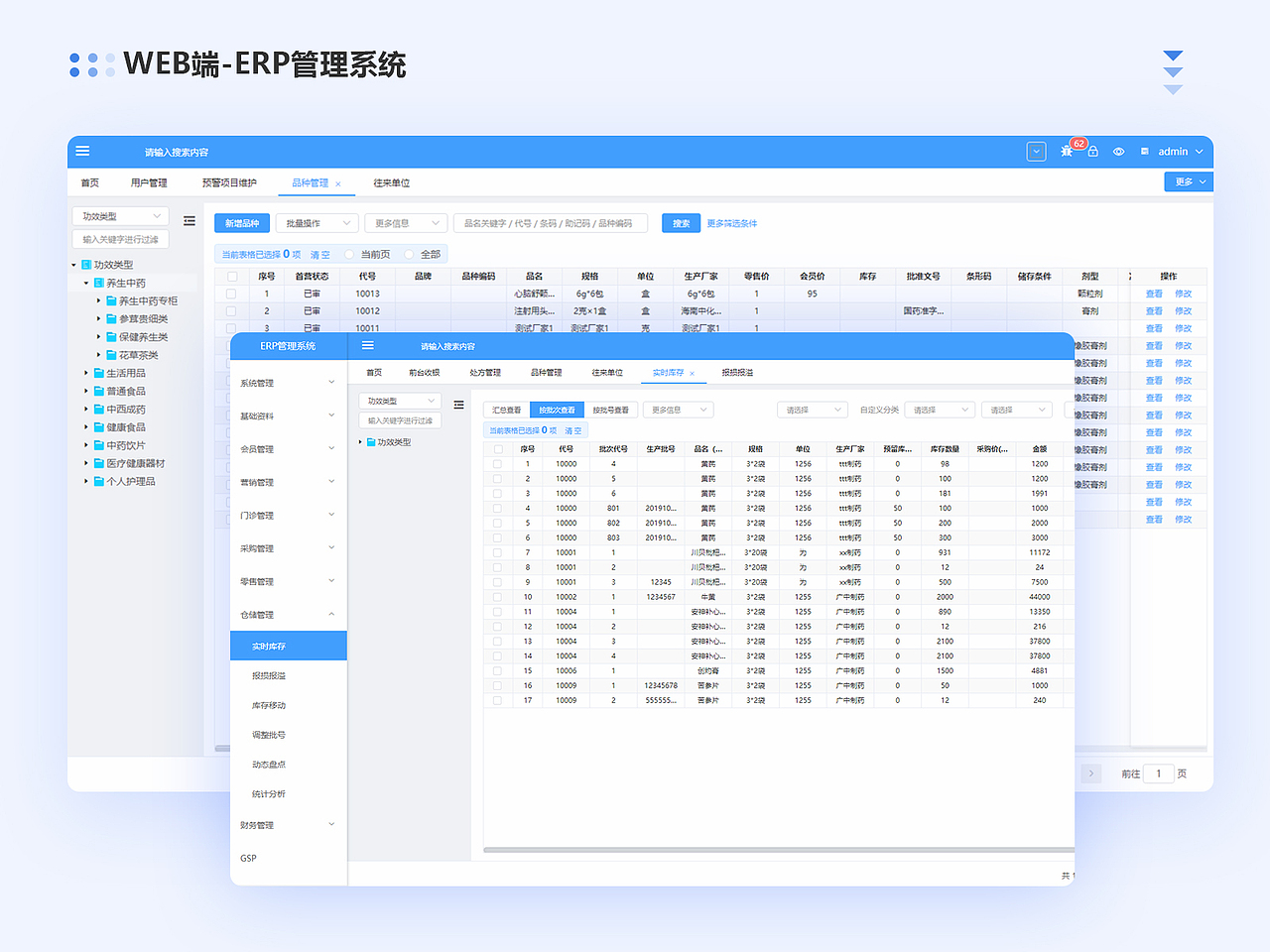Open 更多信息 dropdown in back window toolbar

(x=406, y=223)
